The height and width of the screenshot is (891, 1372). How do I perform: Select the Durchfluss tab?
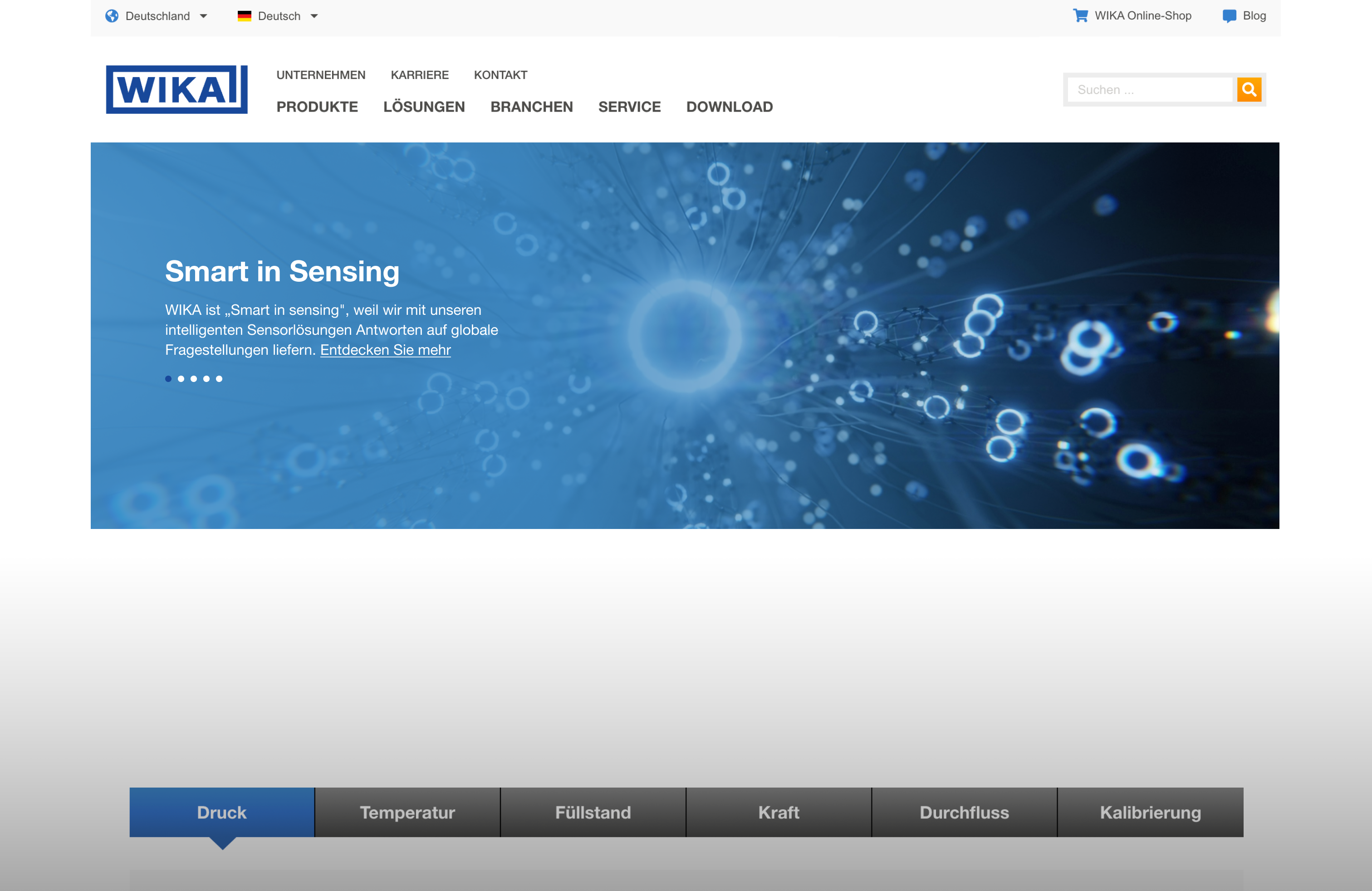click(964, 812)
